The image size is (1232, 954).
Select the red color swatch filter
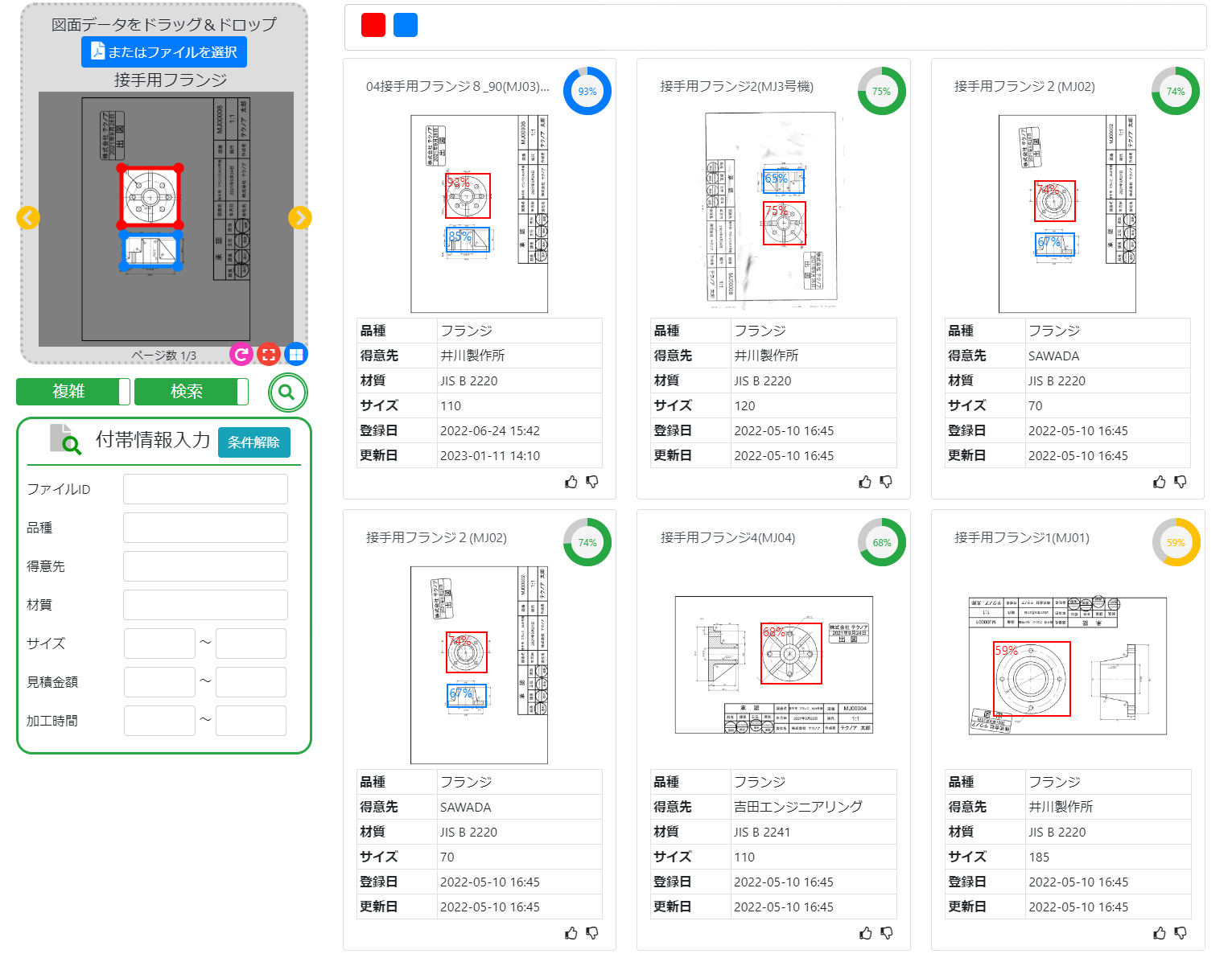(373, 26)
